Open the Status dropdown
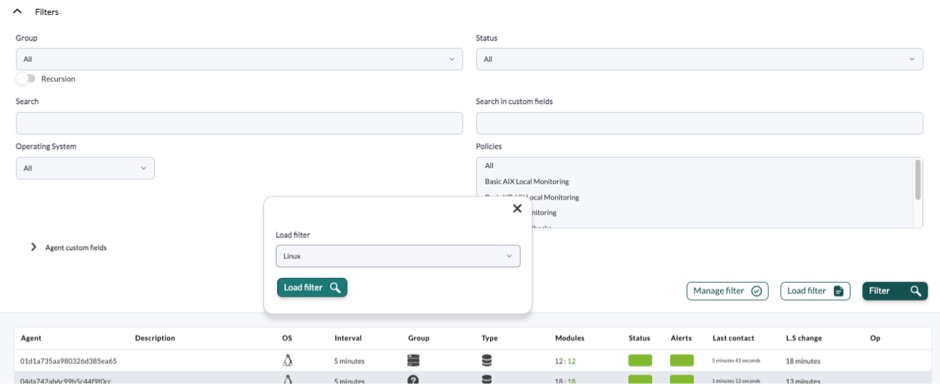This screenshot has width=940, height=384. pos(699,59)
